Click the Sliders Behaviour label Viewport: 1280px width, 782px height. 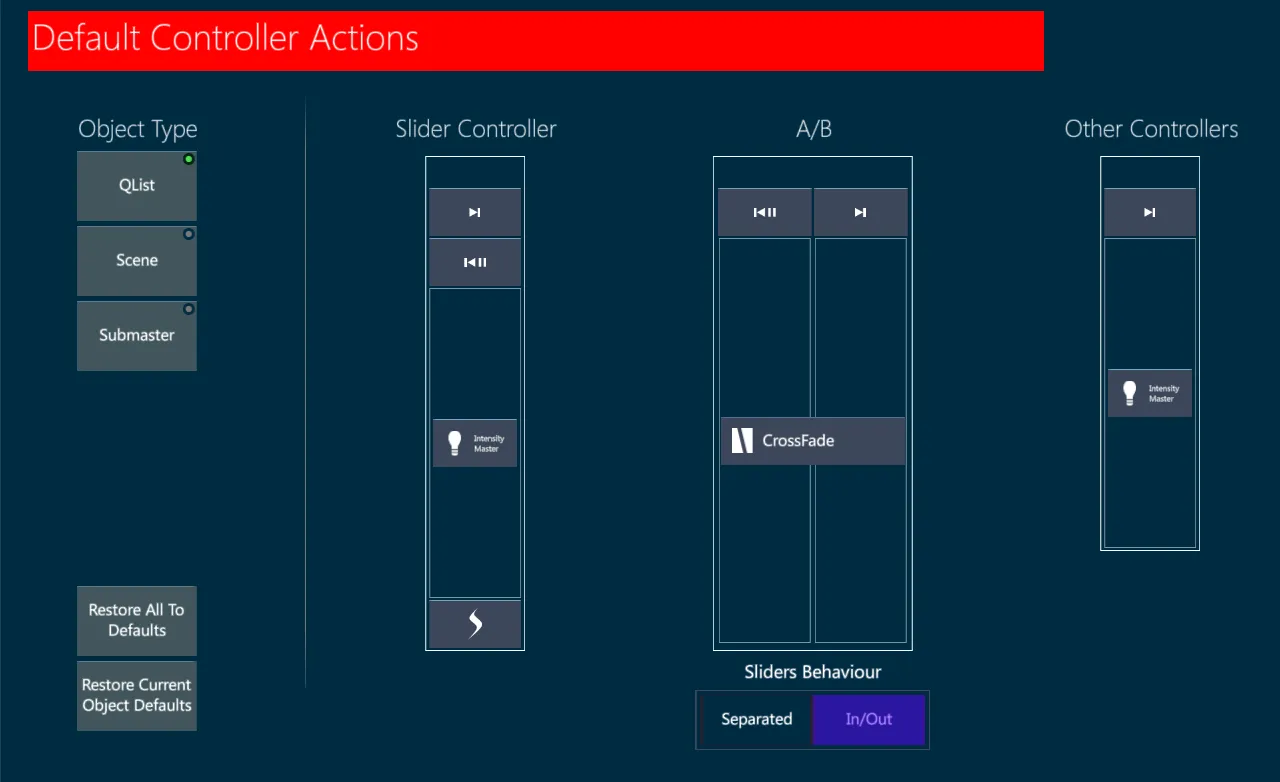tap(813, 672)
